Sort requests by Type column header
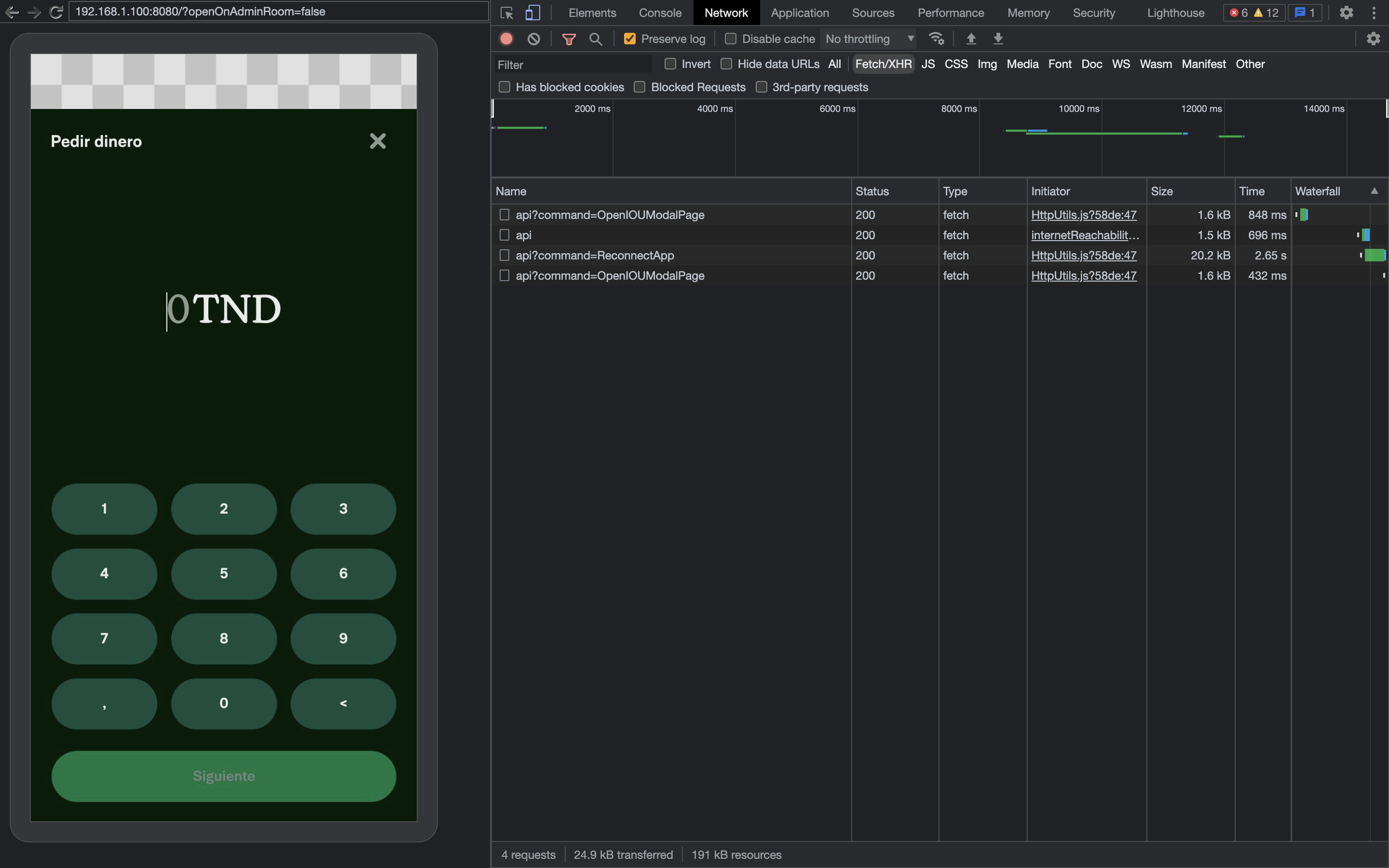This screenshot has width=1389, height=868. click(982, 191)
